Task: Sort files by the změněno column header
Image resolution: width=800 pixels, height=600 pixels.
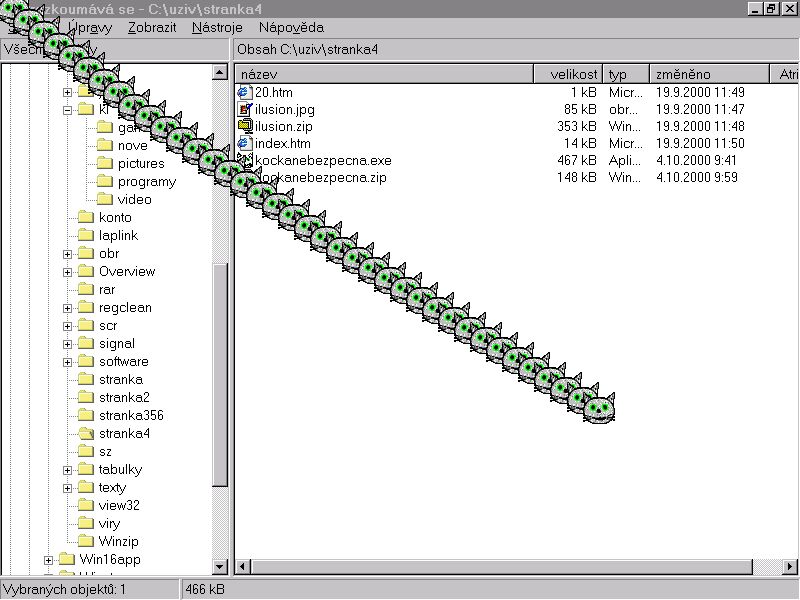Action: click(708, 74)
